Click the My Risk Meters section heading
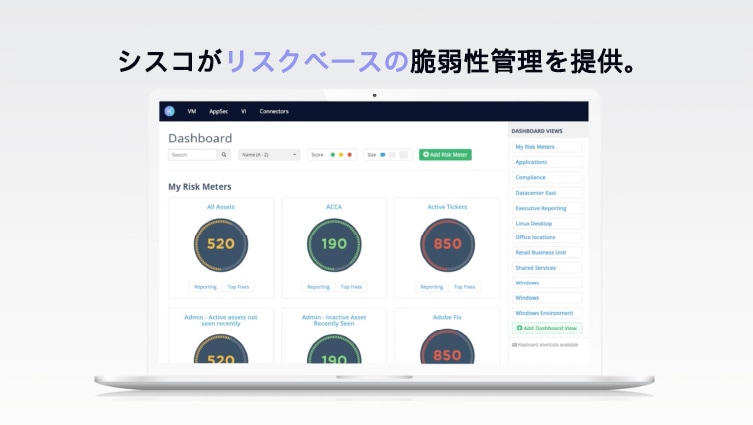The height and width of the screenshot is (425, 753). point(200,187)
